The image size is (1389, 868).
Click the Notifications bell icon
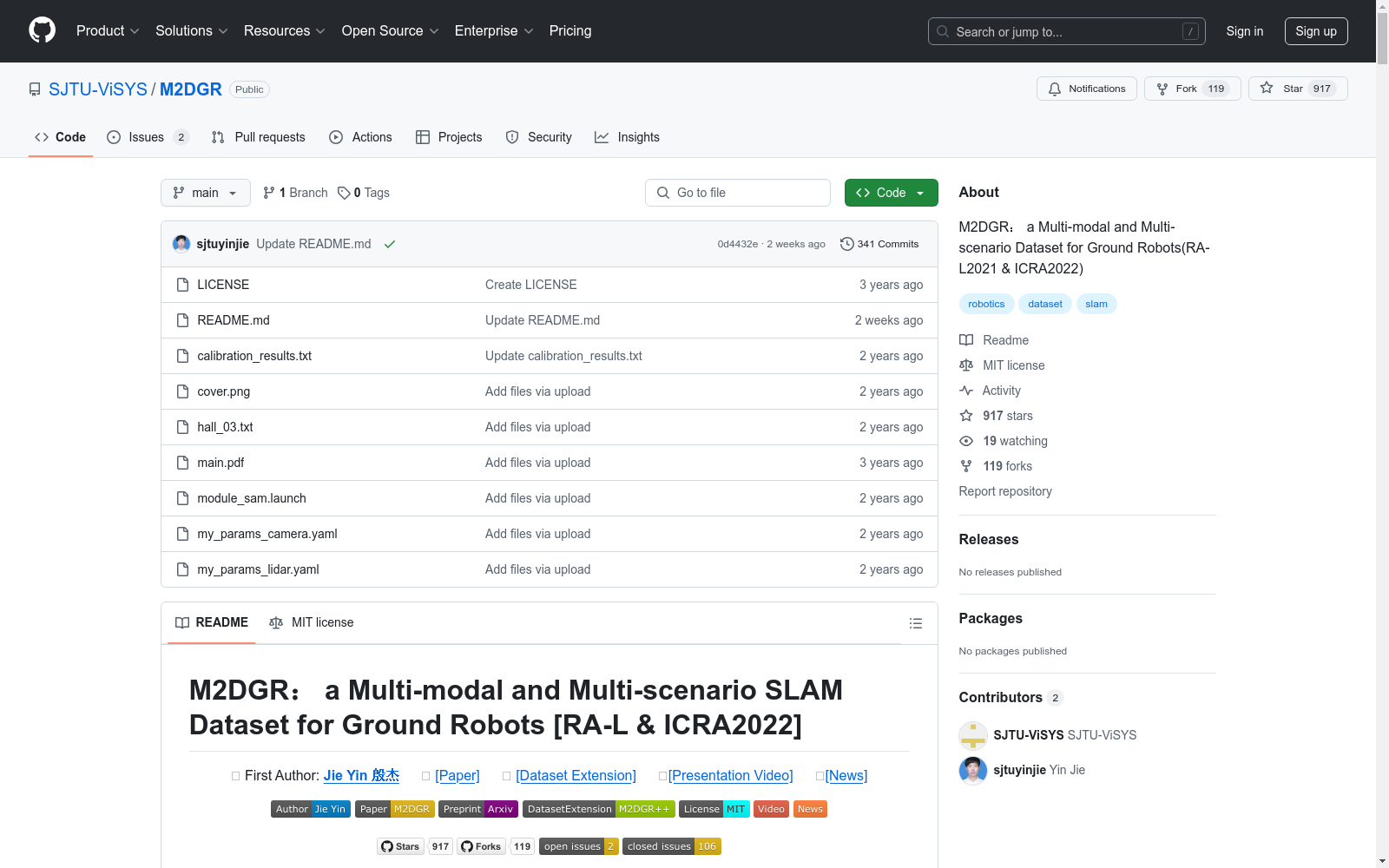1055,89
